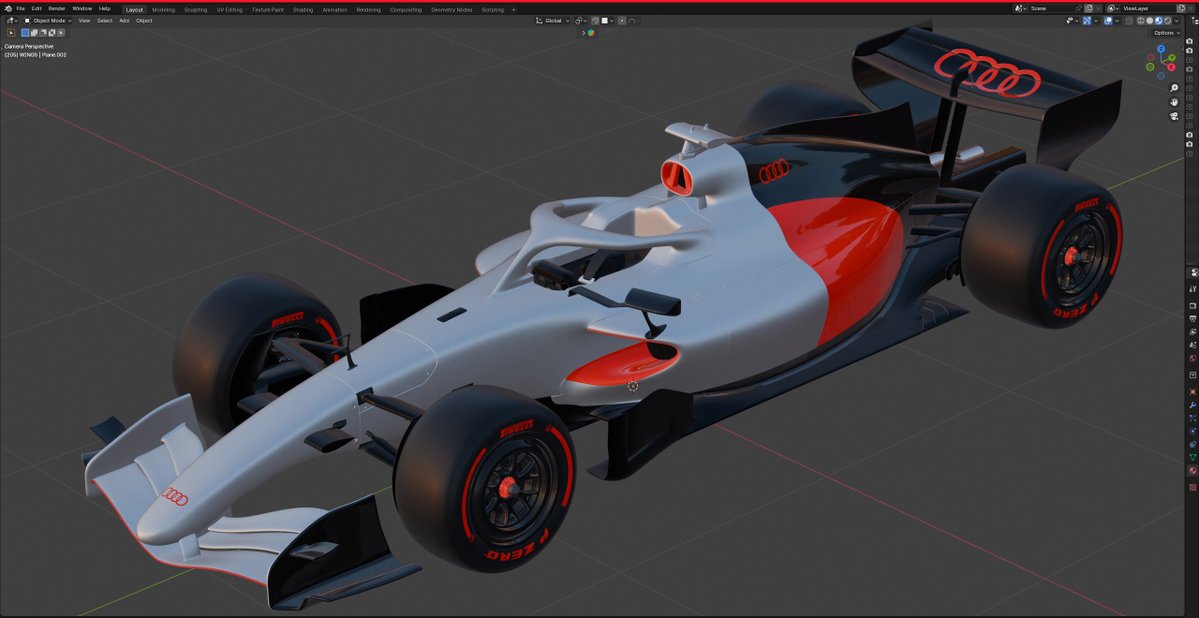Open the File menu
Viewport: 1199px width, 618px height.
(x=21, y=8)
